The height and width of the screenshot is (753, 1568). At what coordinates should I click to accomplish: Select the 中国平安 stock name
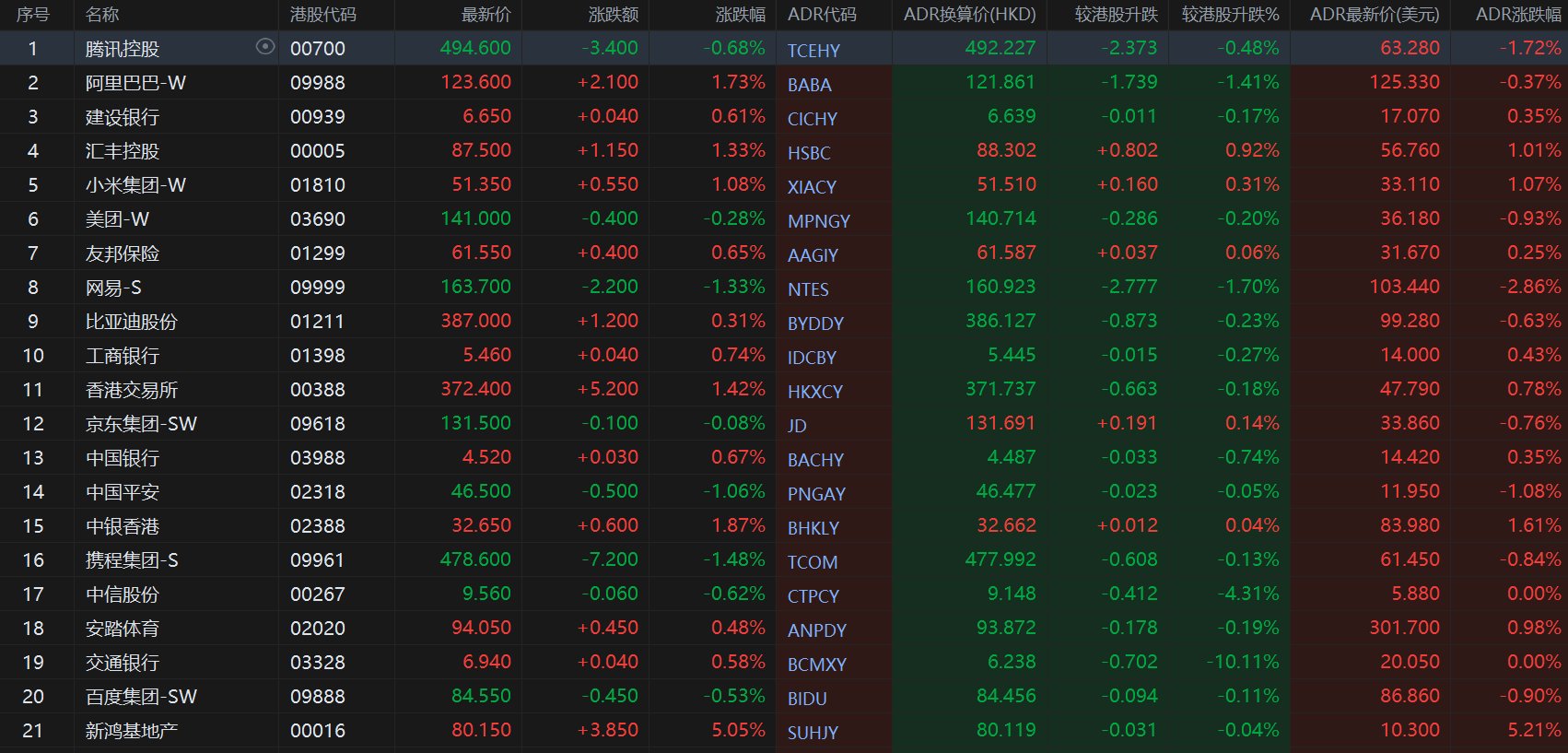123,492
